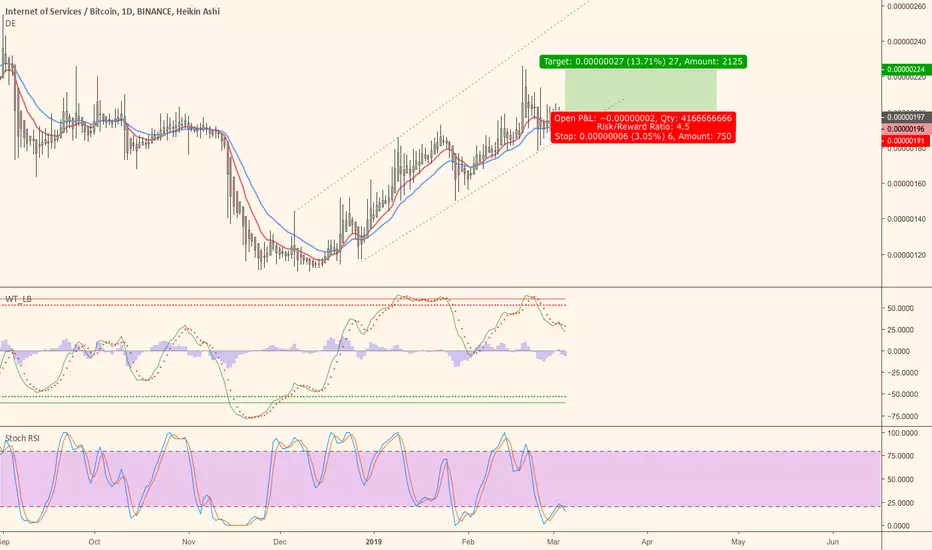Select the WT_LB indicator label
Screen dimensions: 932x550
coord(18,298)
